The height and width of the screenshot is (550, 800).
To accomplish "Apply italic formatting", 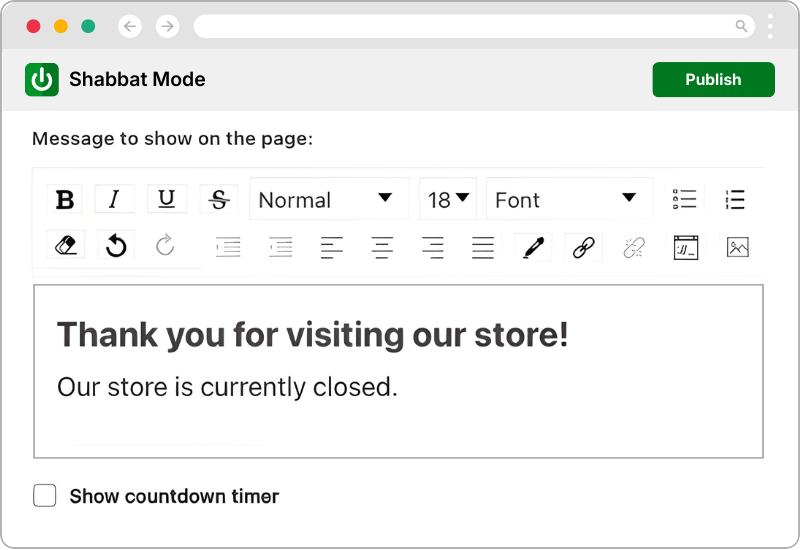I will click(114, 199).
